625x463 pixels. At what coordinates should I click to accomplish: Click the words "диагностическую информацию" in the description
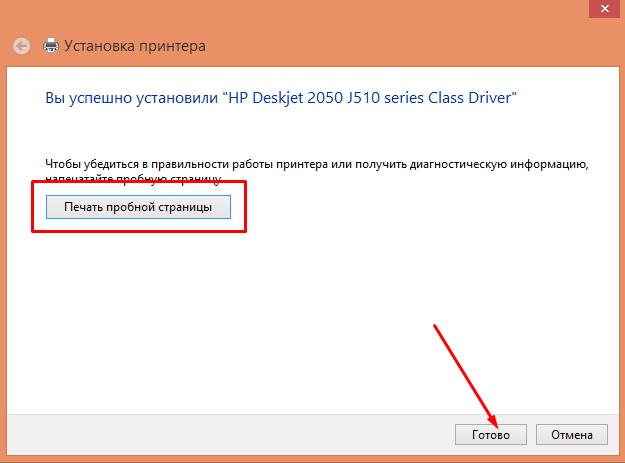(x=500, y=162)
